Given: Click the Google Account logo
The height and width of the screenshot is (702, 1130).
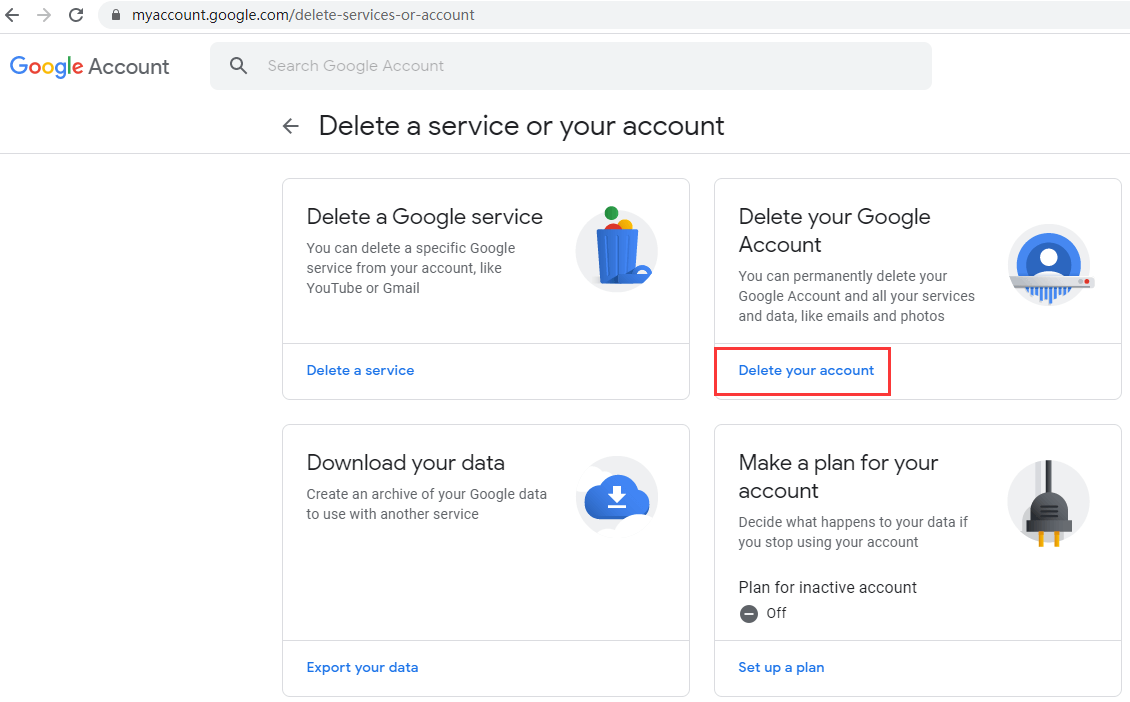Looking at the screenshot, I should (89, 66).
